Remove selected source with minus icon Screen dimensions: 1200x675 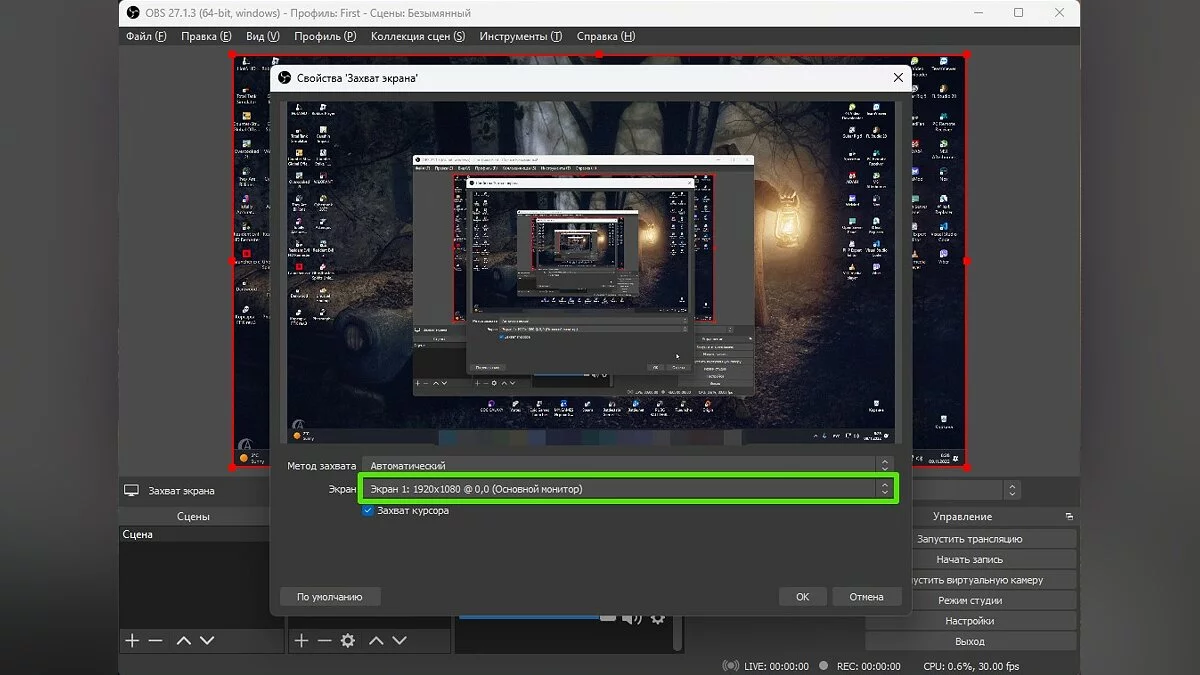click(324, 640)
